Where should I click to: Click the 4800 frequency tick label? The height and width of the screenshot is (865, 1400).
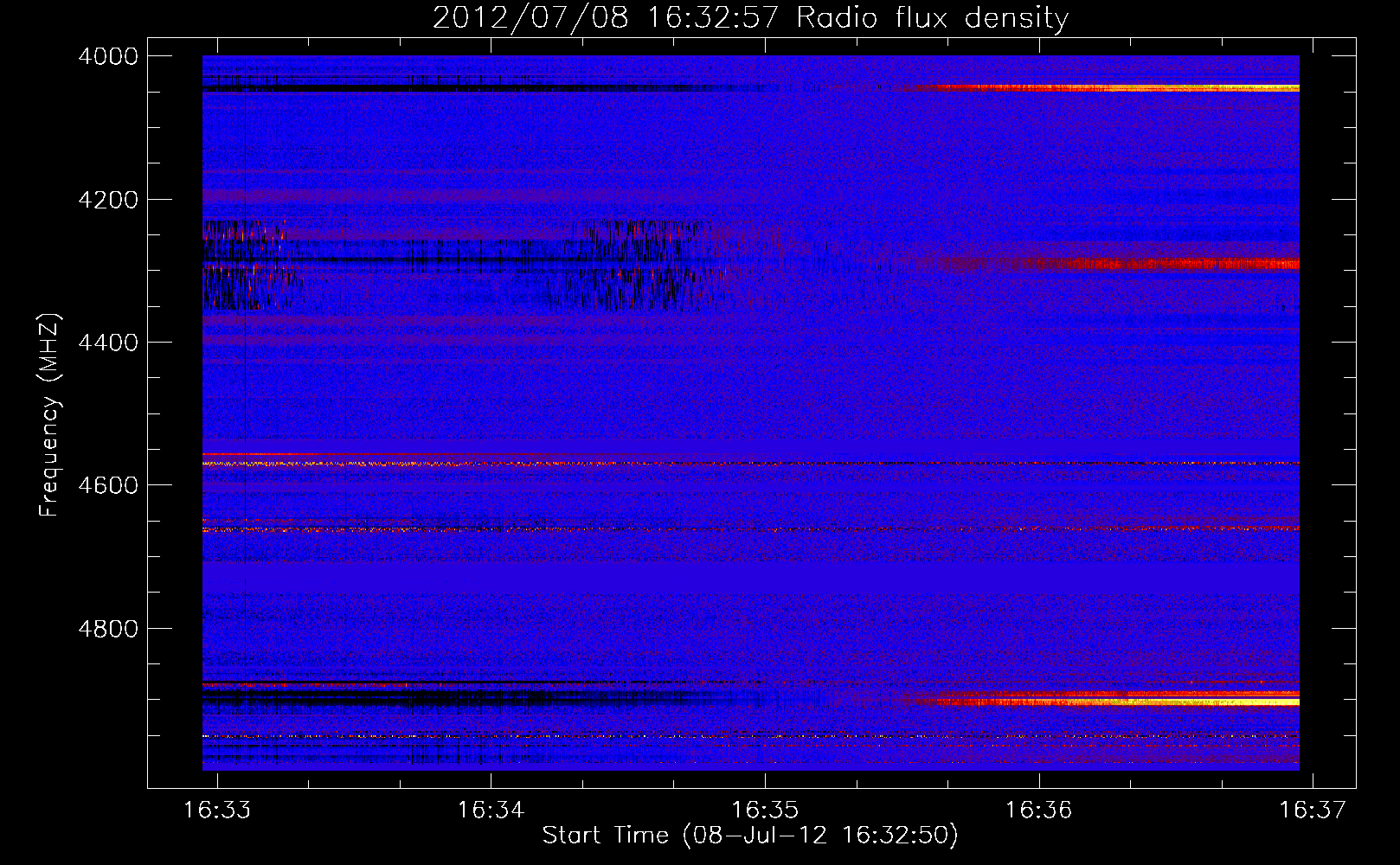tap(108, 628)
